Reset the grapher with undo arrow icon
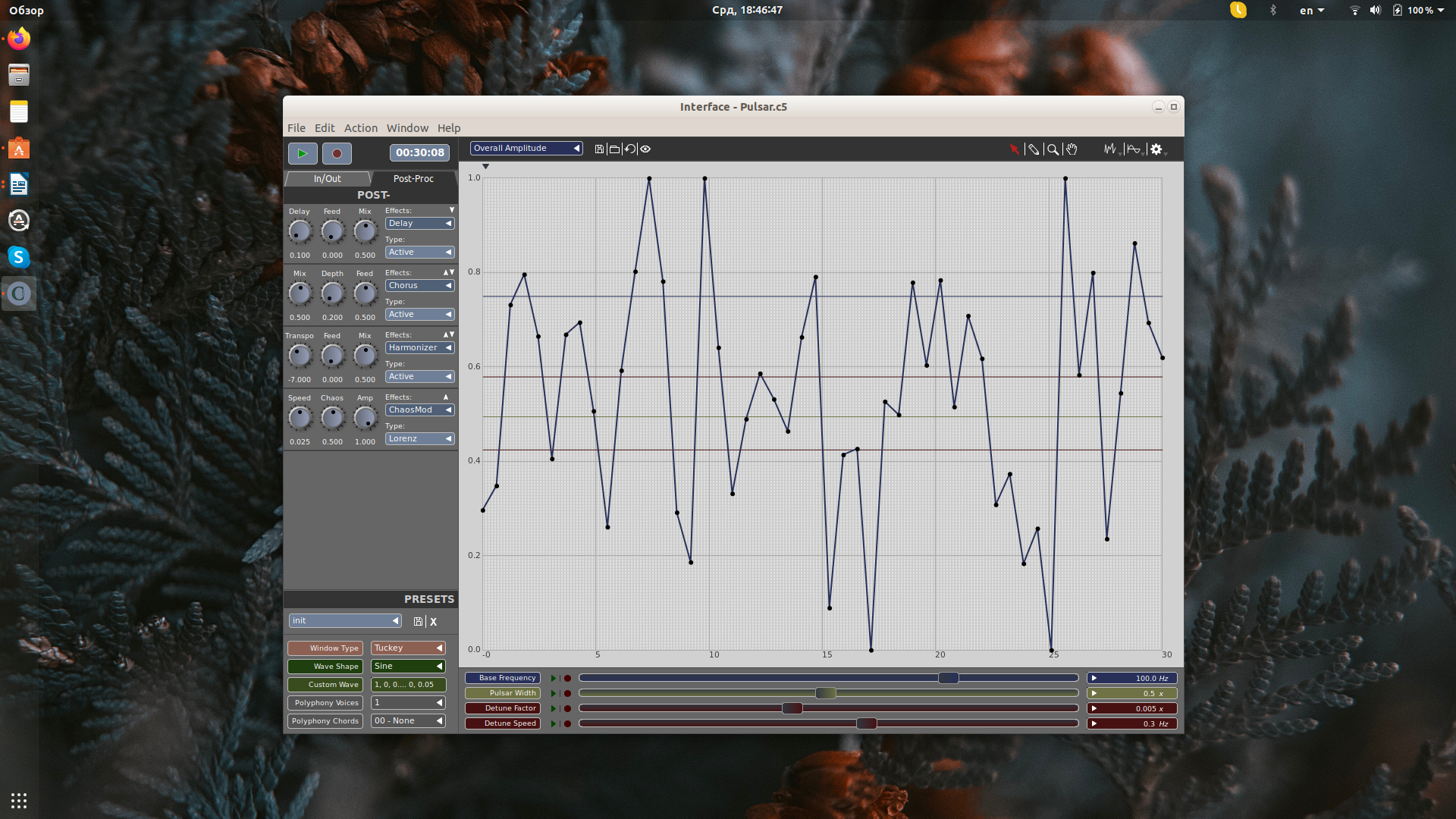Image resolution: width=1456 pixels, height=819 pixels. tap(629, 149)
